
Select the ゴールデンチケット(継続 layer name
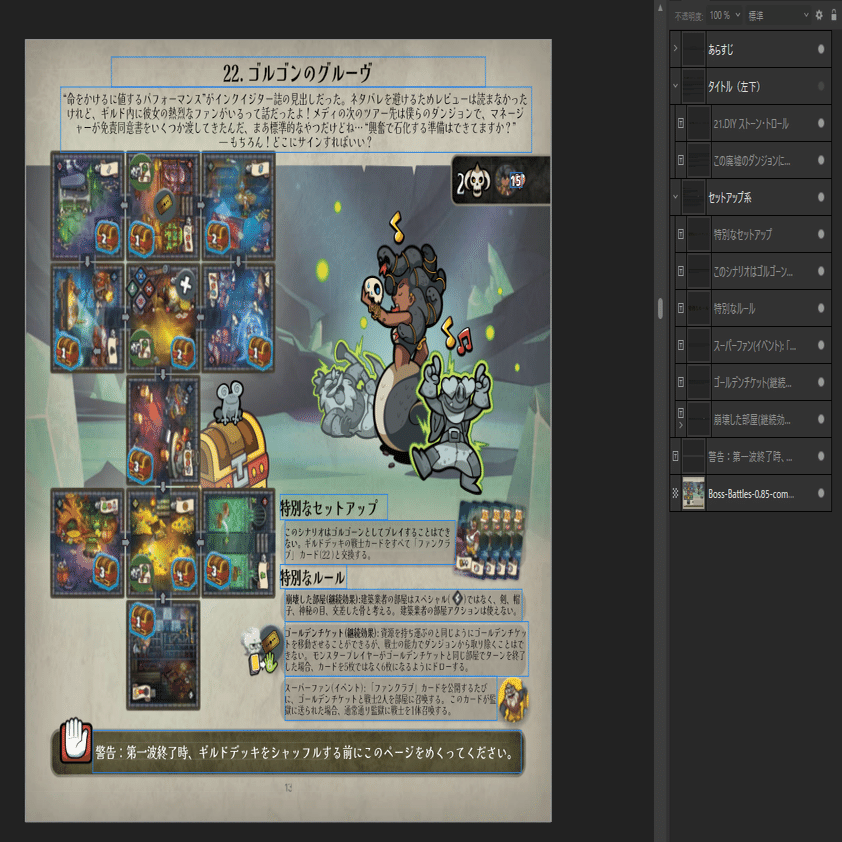tap(752, 383)
